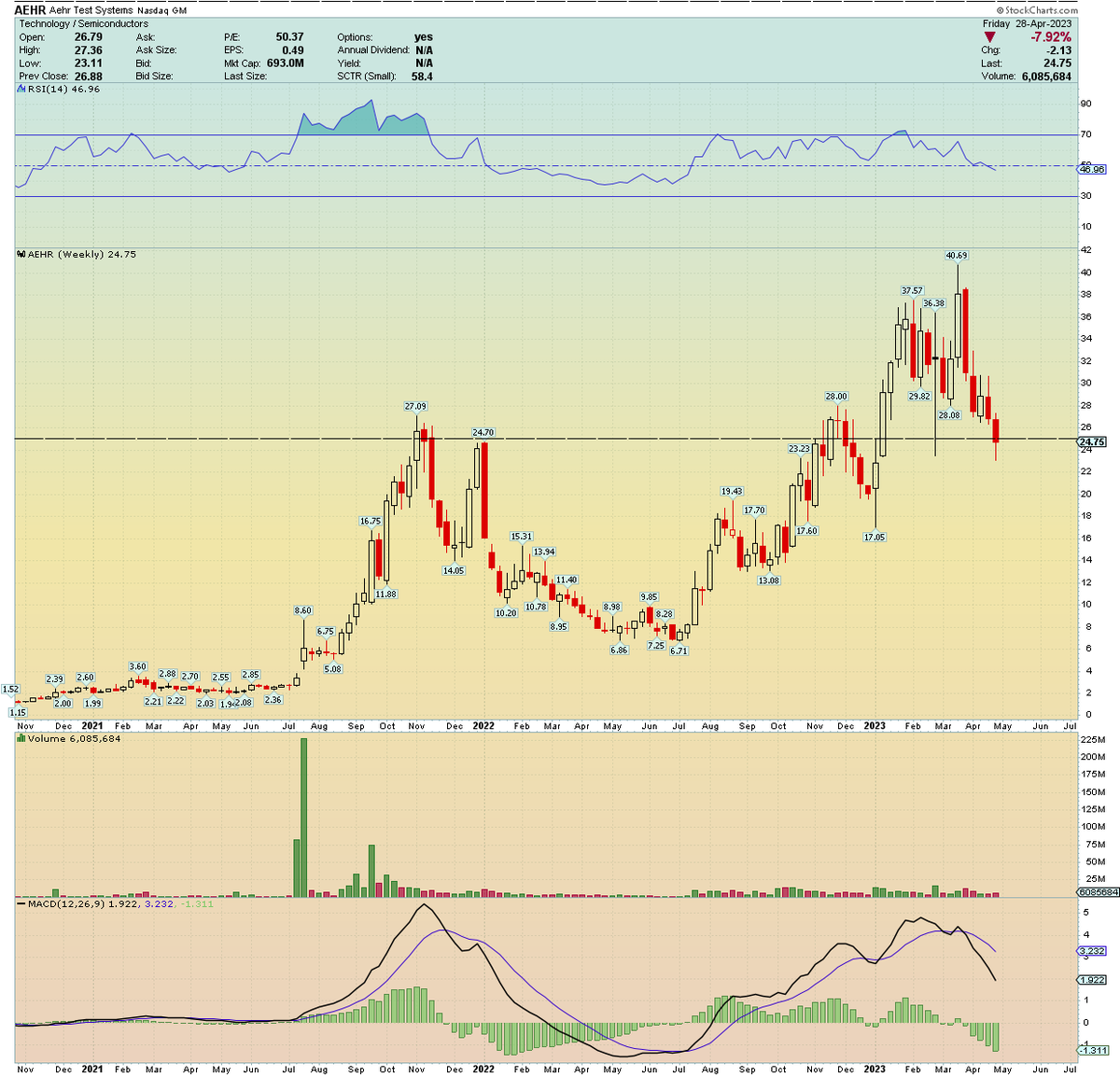Click the 24.75 price tag on right axis
Viewport: 1120px width, 1077px height.
[x=1093, y=441]
